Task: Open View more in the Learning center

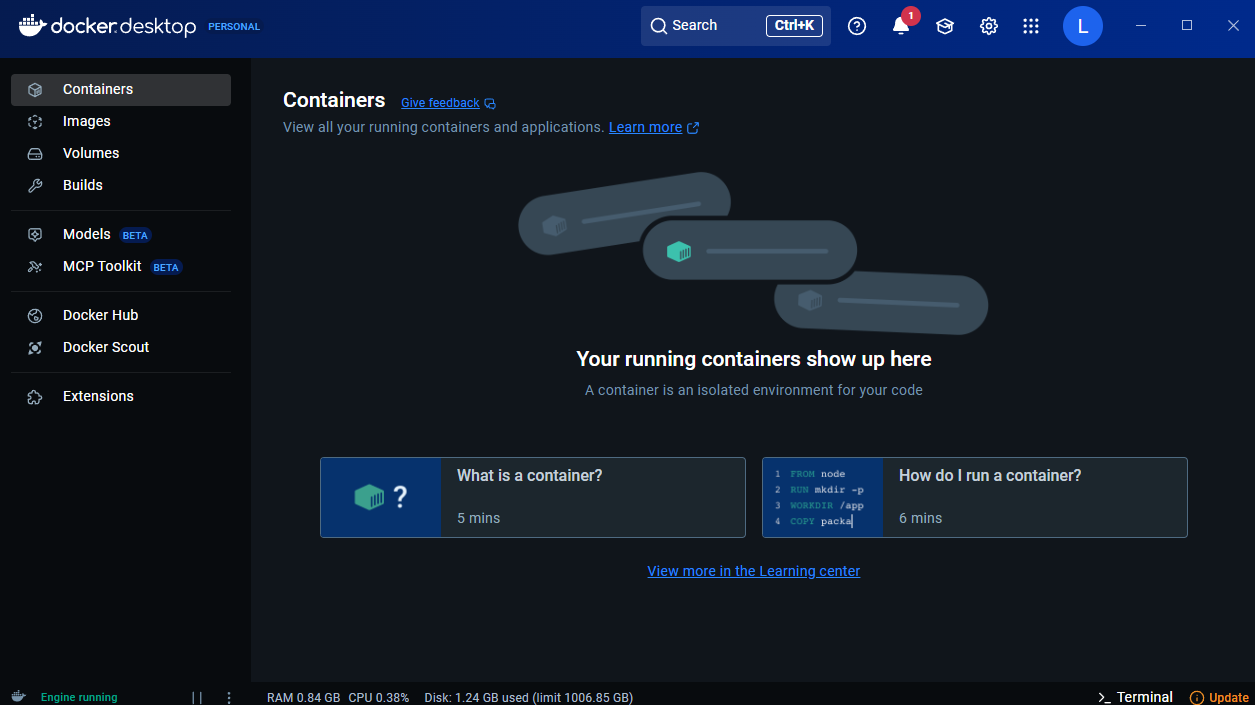Action: pos(754,571)
